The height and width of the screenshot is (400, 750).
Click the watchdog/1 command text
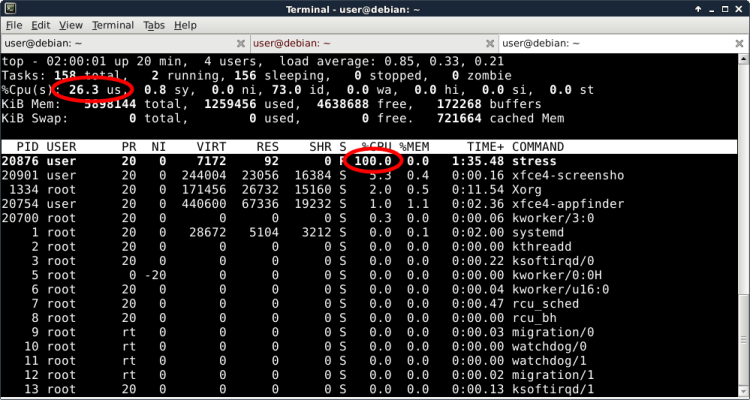point(549,361)
